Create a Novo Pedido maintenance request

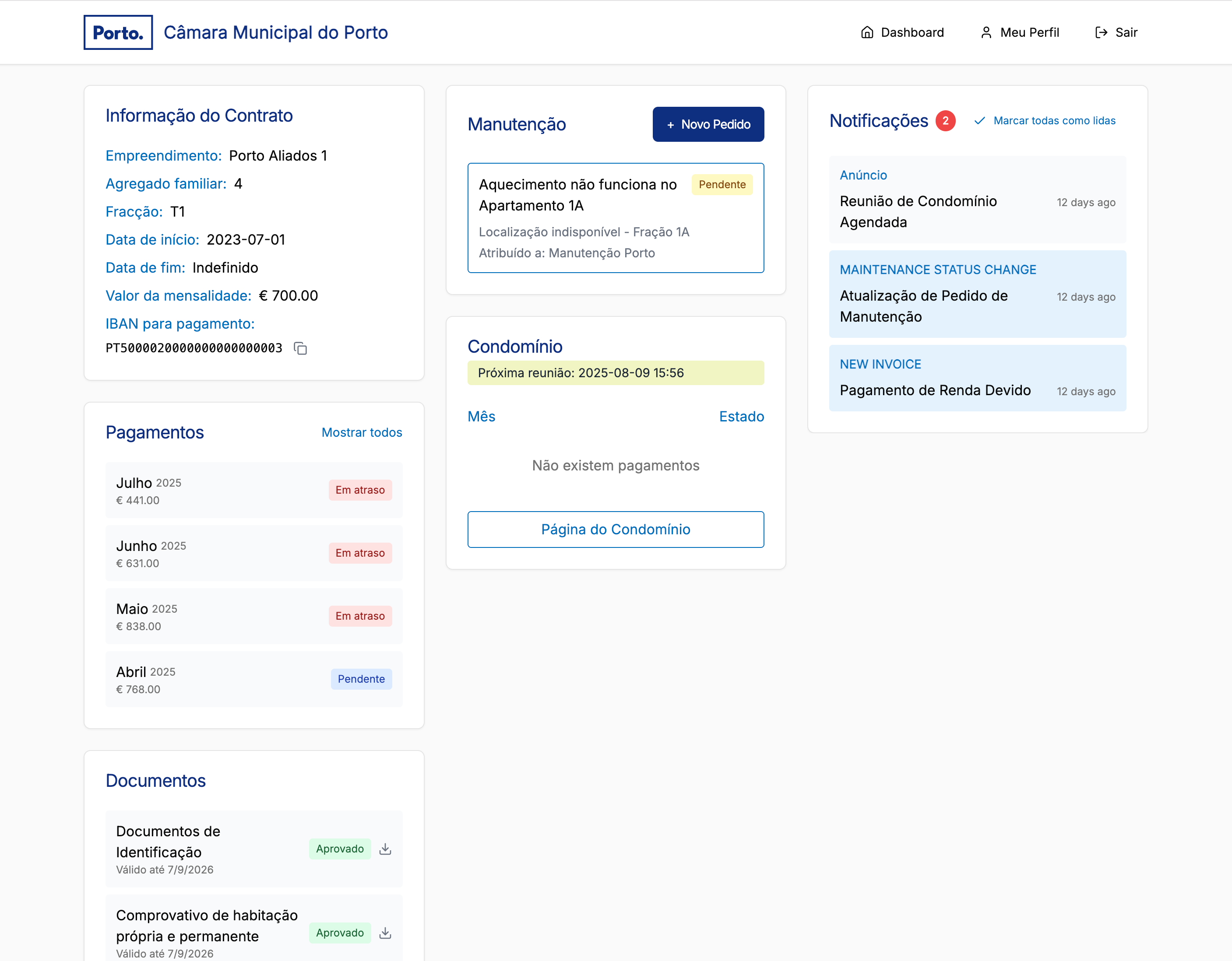coord(708,124)
